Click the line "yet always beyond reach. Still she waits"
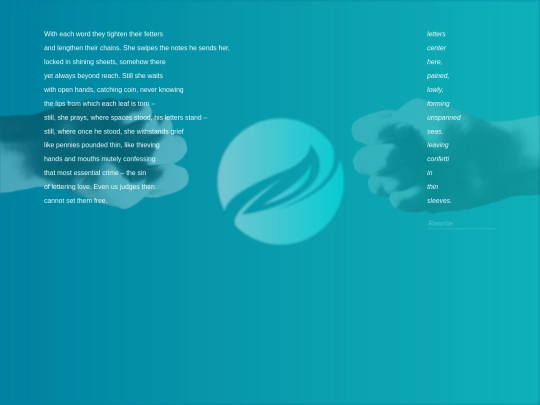 pos(103,76)
